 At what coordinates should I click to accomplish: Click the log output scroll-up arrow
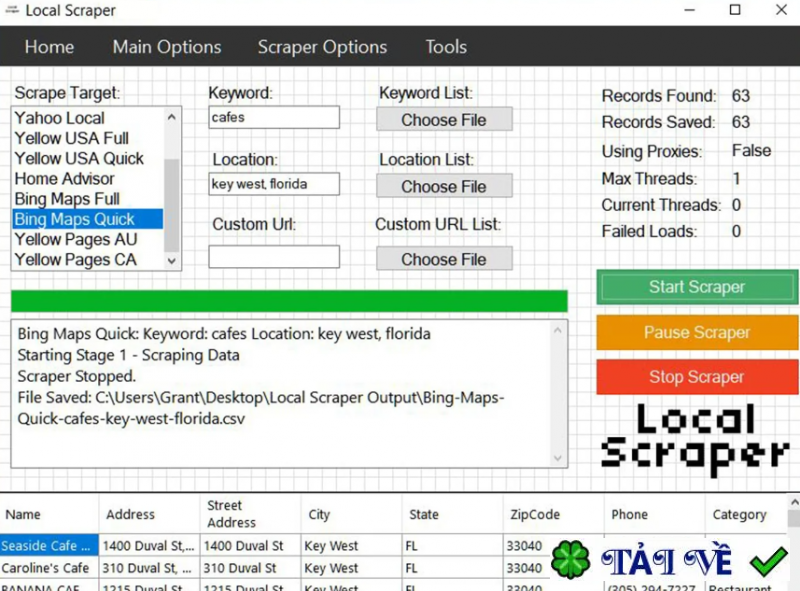coord(558,330)
